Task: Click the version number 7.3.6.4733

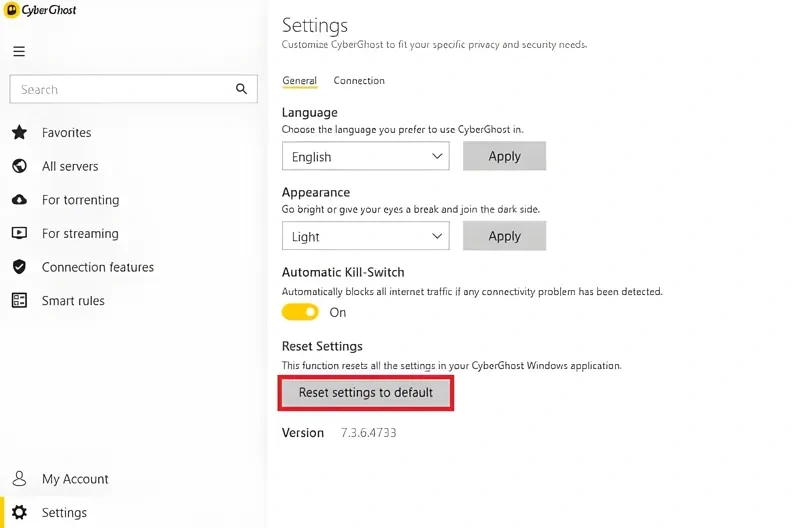Action: point(368,433)
